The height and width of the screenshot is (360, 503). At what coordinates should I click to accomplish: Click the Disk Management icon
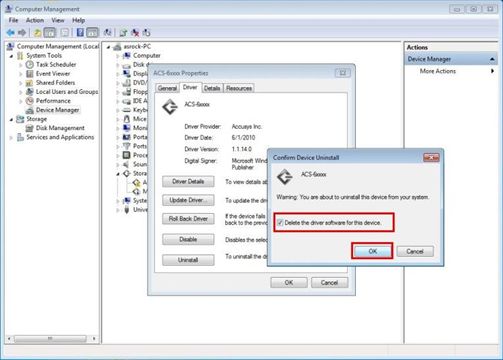[30, 128]
